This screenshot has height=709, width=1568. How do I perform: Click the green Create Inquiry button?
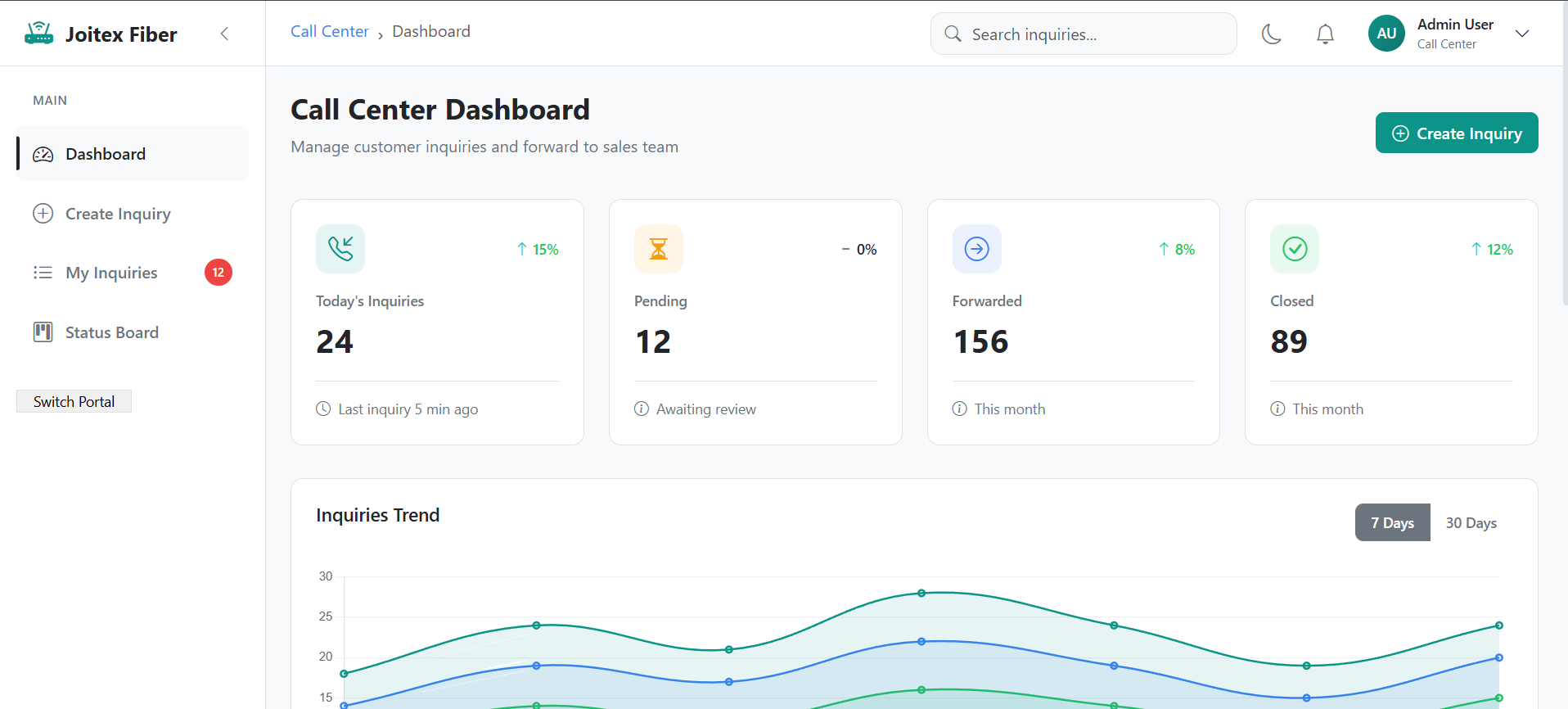1457,133
